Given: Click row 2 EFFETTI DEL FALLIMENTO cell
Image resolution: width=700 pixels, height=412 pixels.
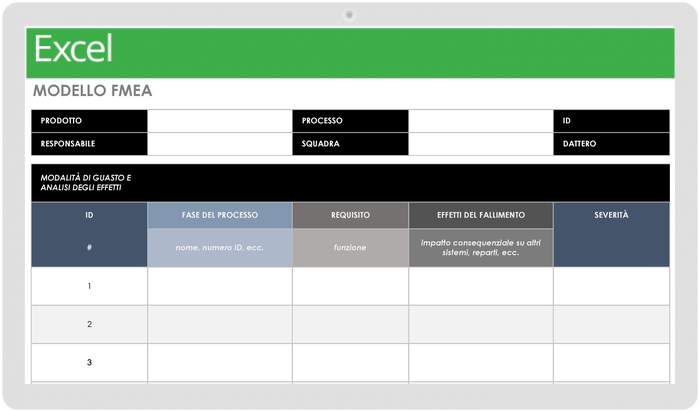Looking at the screenshot, I should [481, 325].
